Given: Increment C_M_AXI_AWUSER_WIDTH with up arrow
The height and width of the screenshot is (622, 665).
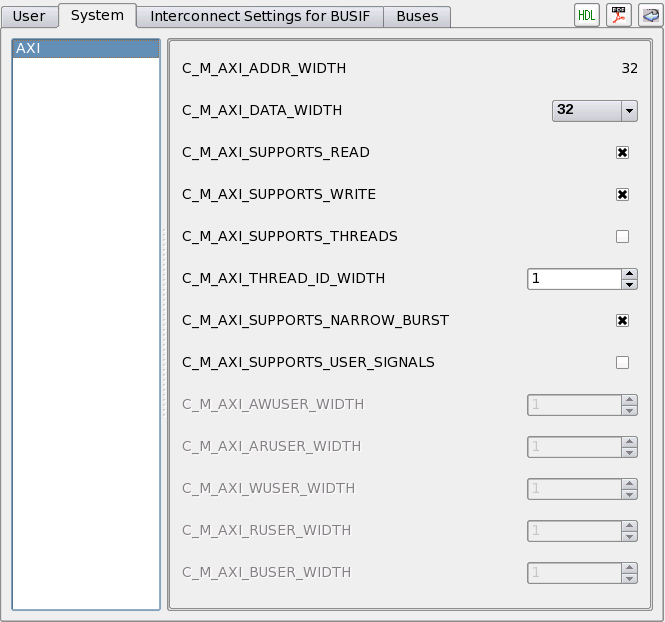Looking at the screenshot, I should 629,399.
